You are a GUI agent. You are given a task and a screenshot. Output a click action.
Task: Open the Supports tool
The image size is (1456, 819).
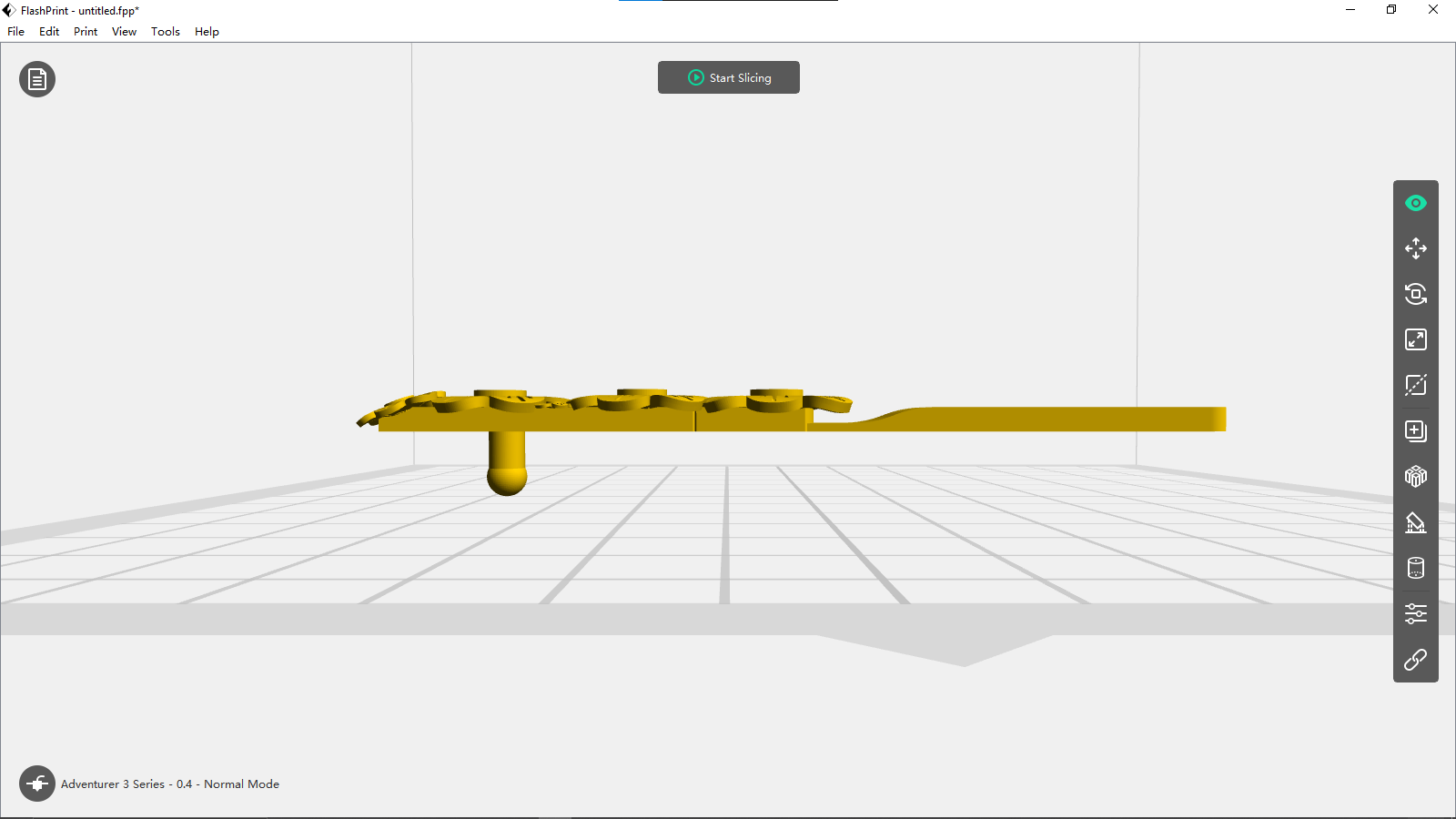pyautogui.click(x=1415, y=522)
